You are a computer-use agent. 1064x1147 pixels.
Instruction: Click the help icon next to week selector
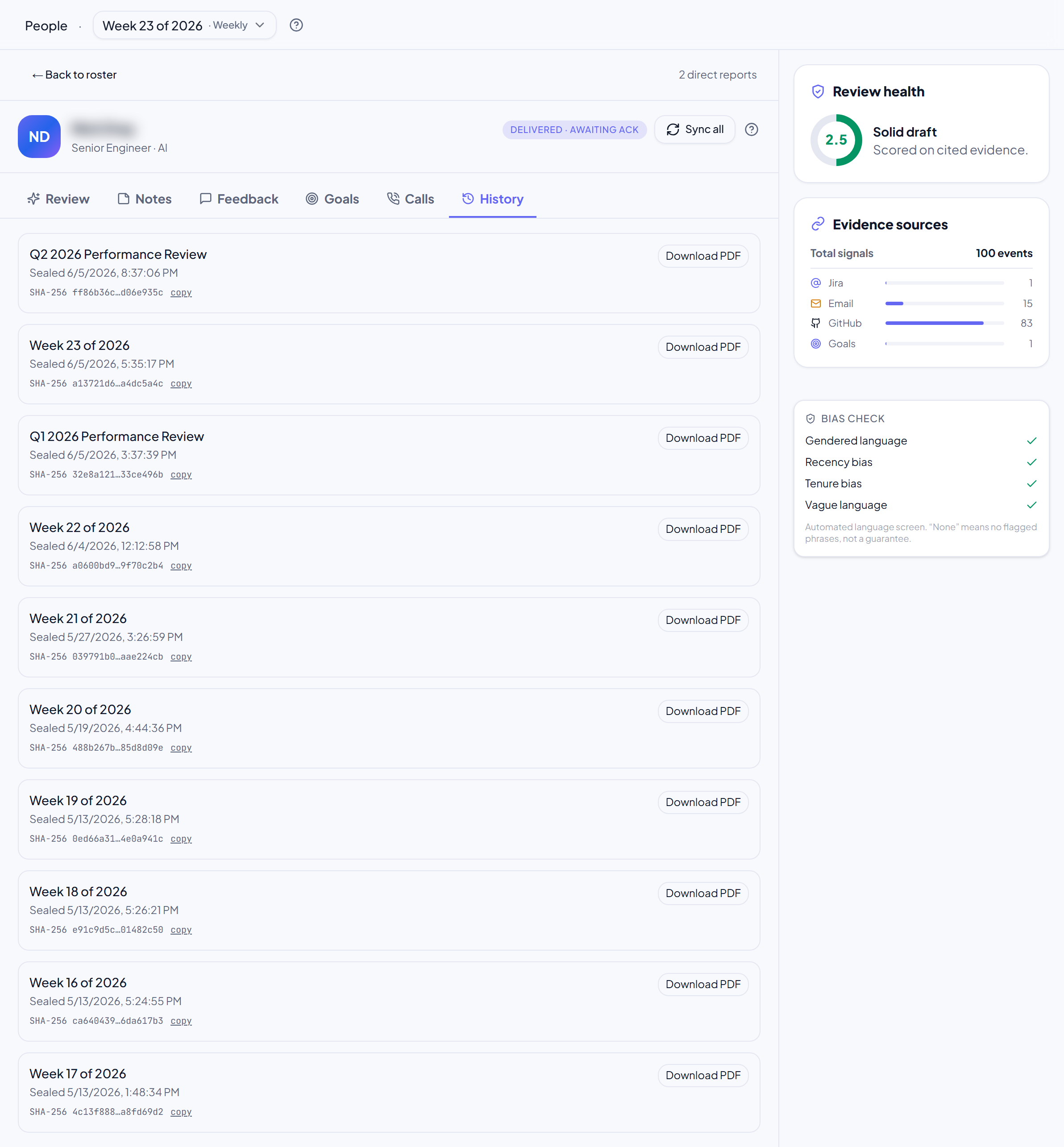pyautogui.click(x=296, y=25)
